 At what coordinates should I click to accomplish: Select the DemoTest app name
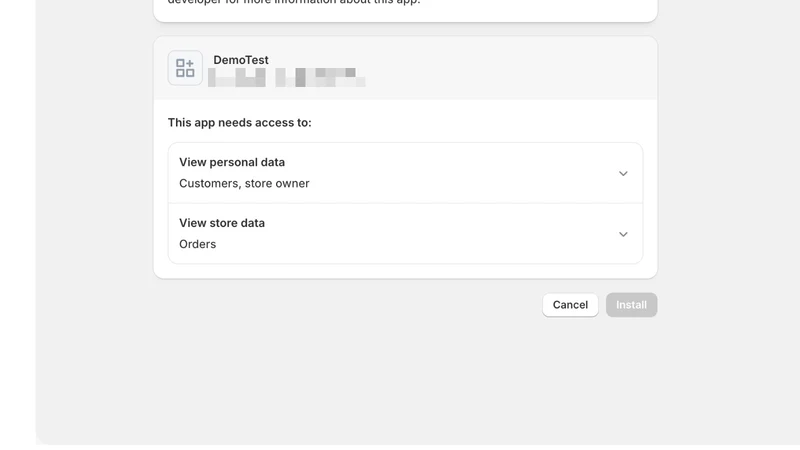pos(241,60)
